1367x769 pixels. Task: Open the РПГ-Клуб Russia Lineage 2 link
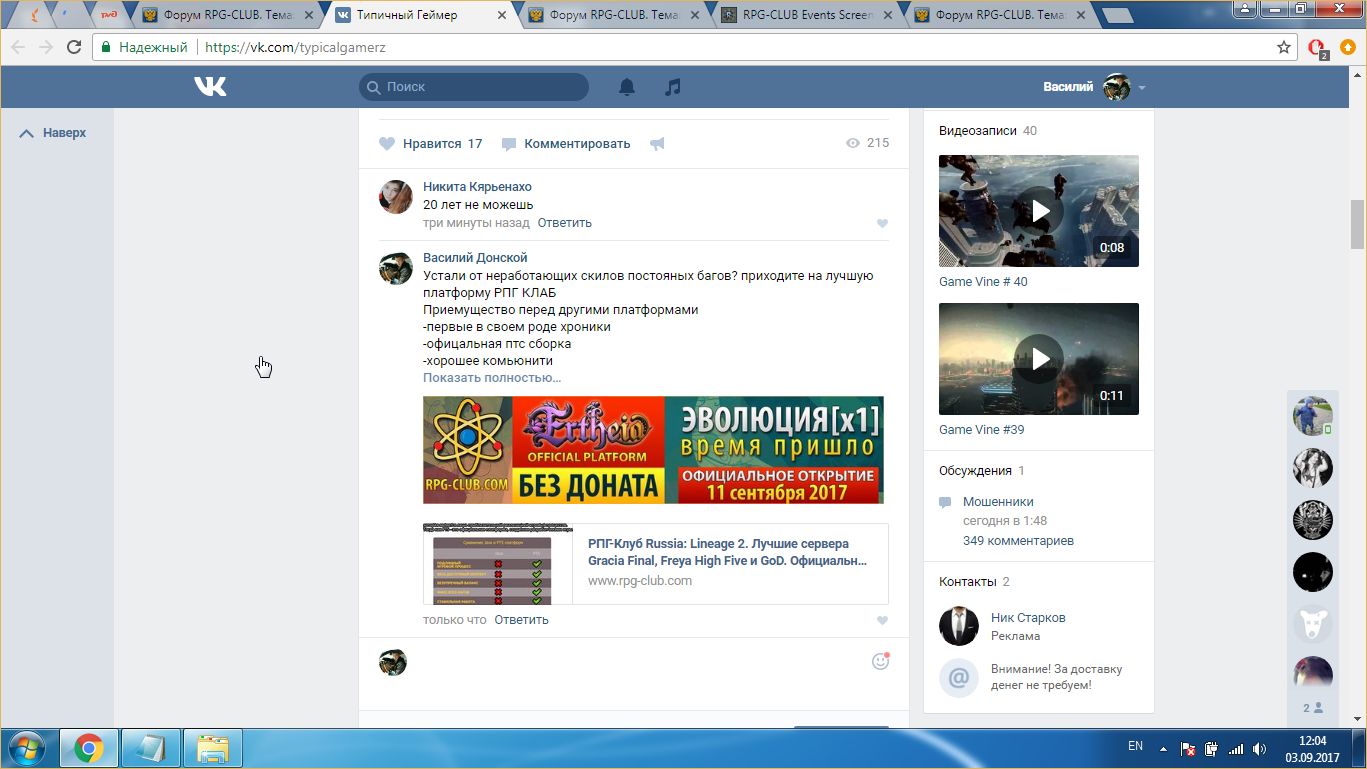tap(727, 552)
